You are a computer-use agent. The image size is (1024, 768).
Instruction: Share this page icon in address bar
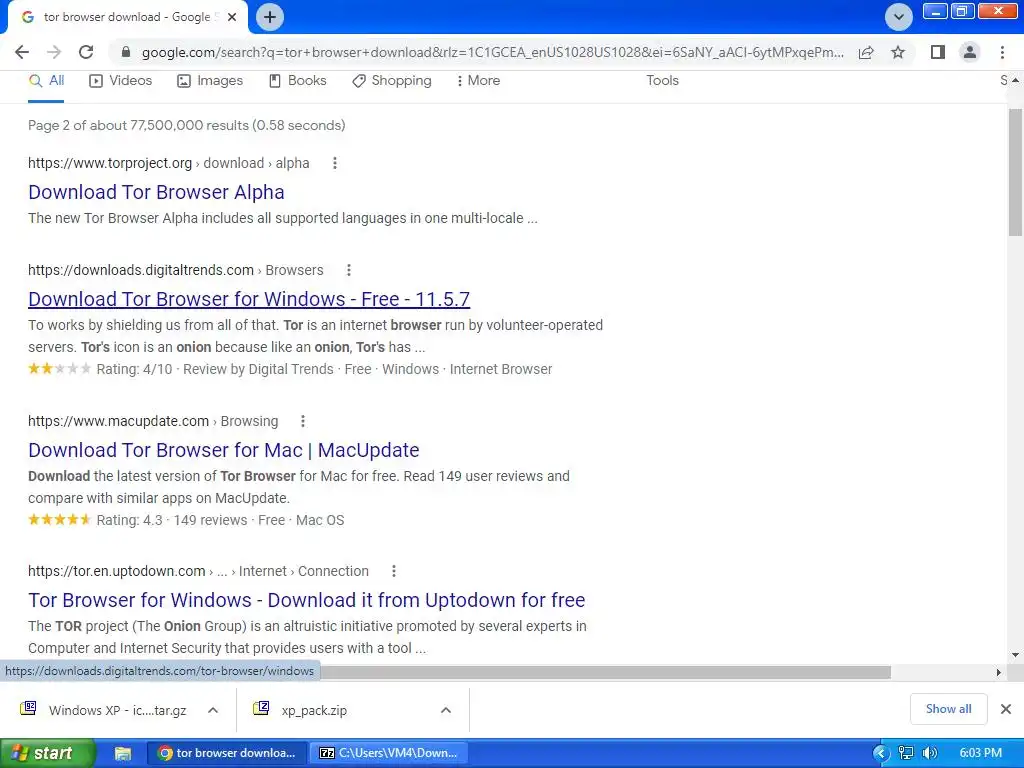point(866,52)
